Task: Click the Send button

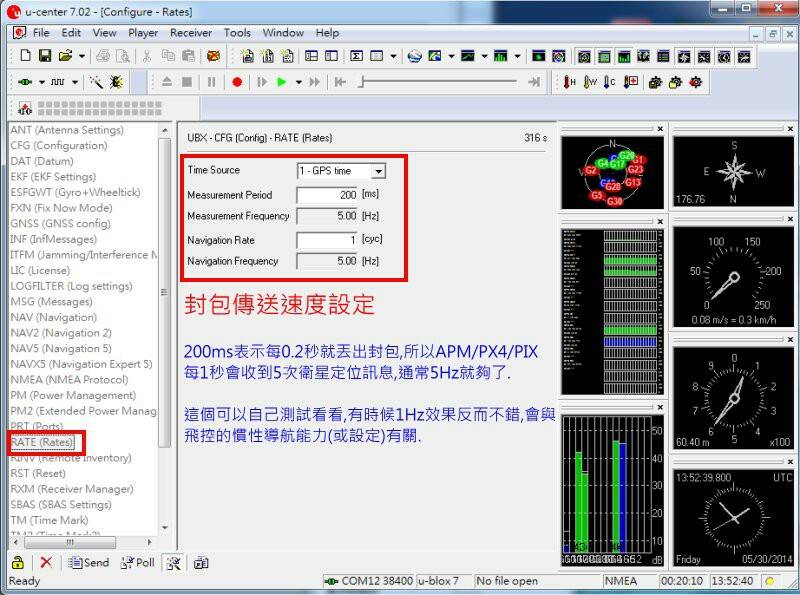Action: tap(89, 563)
